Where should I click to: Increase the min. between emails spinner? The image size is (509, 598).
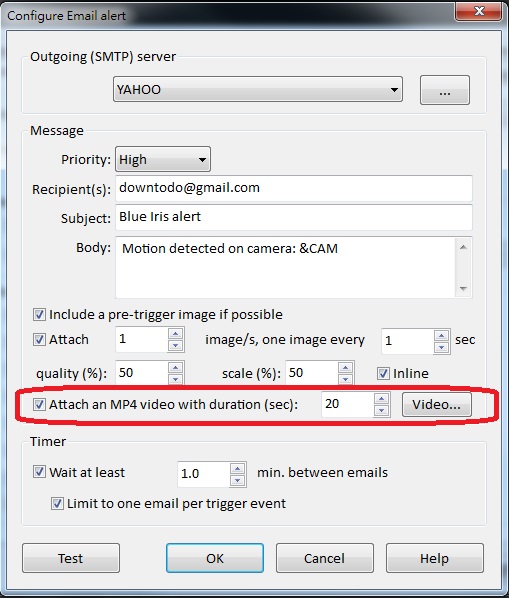click(x=238, y=469)
